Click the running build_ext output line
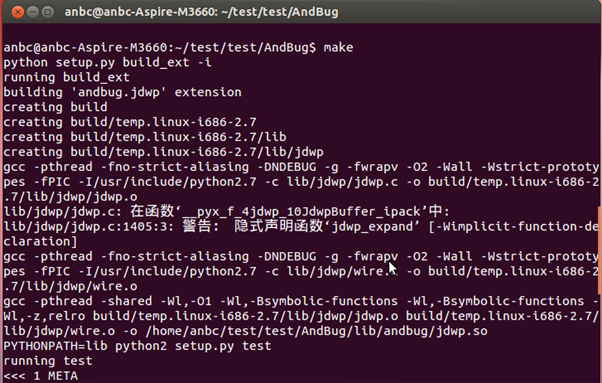Screen dimensions: 602x383 point(66,78)
